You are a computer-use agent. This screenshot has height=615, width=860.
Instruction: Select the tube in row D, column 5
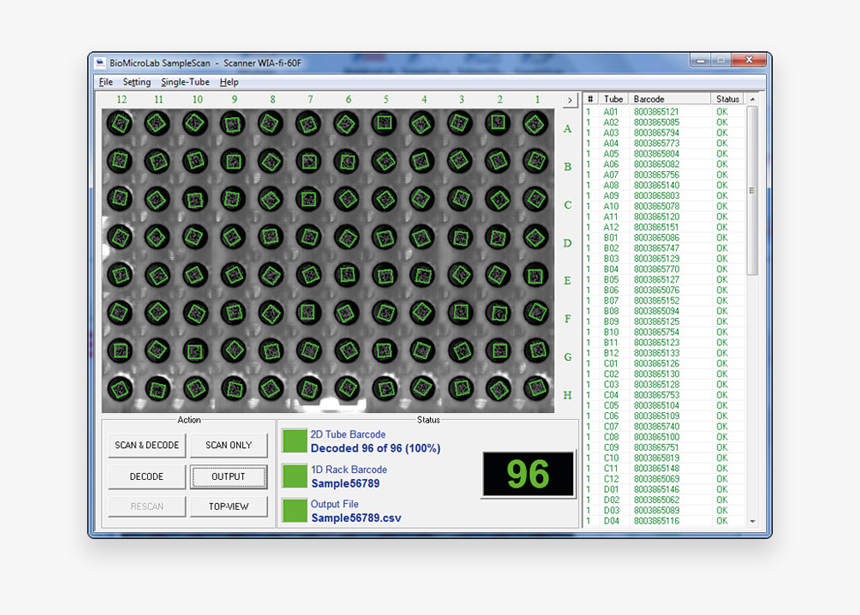coord(384,237)
